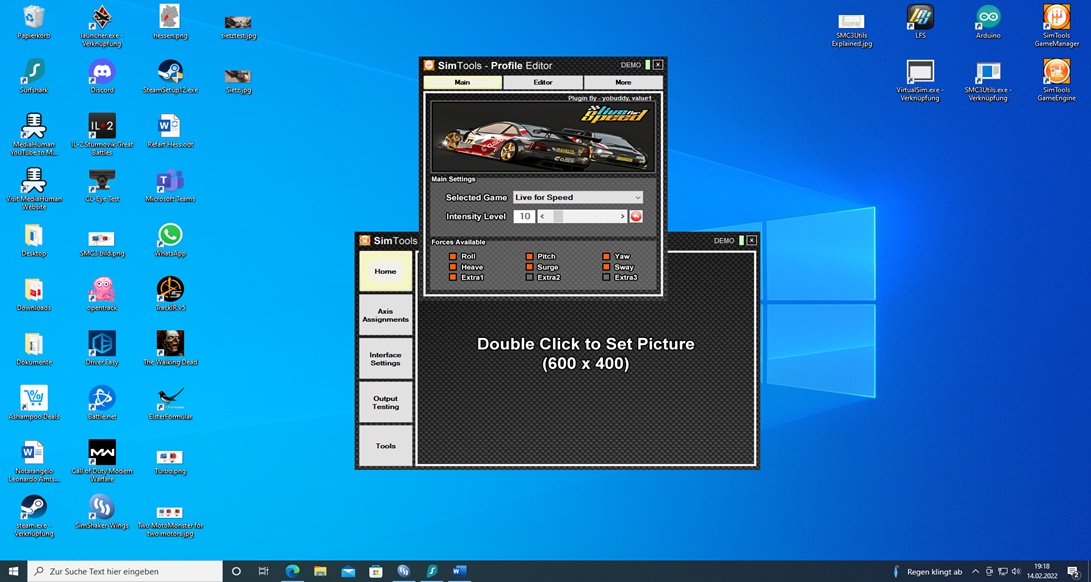Select the TrackIR v5 desktop shortcut

(x=170, y=294)
